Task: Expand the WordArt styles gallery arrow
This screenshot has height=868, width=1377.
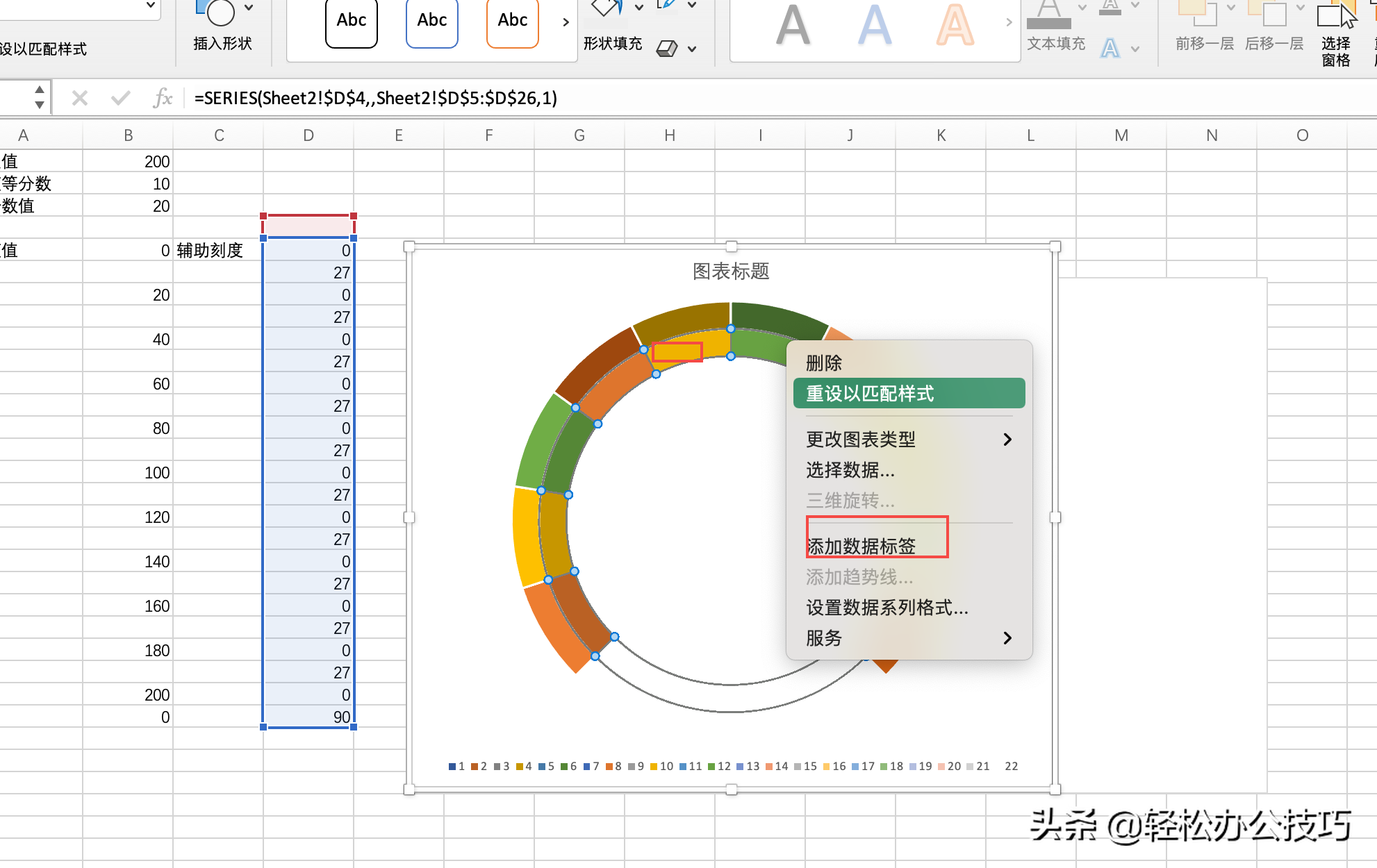Action: [1009, 22]
